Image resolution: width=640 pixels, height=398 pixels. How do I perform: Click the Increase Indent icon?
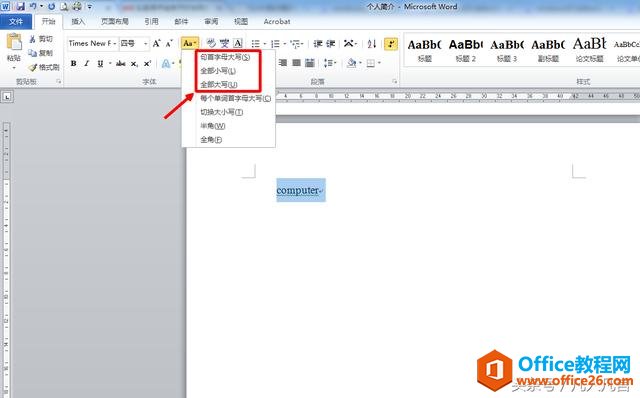(331, 43)
